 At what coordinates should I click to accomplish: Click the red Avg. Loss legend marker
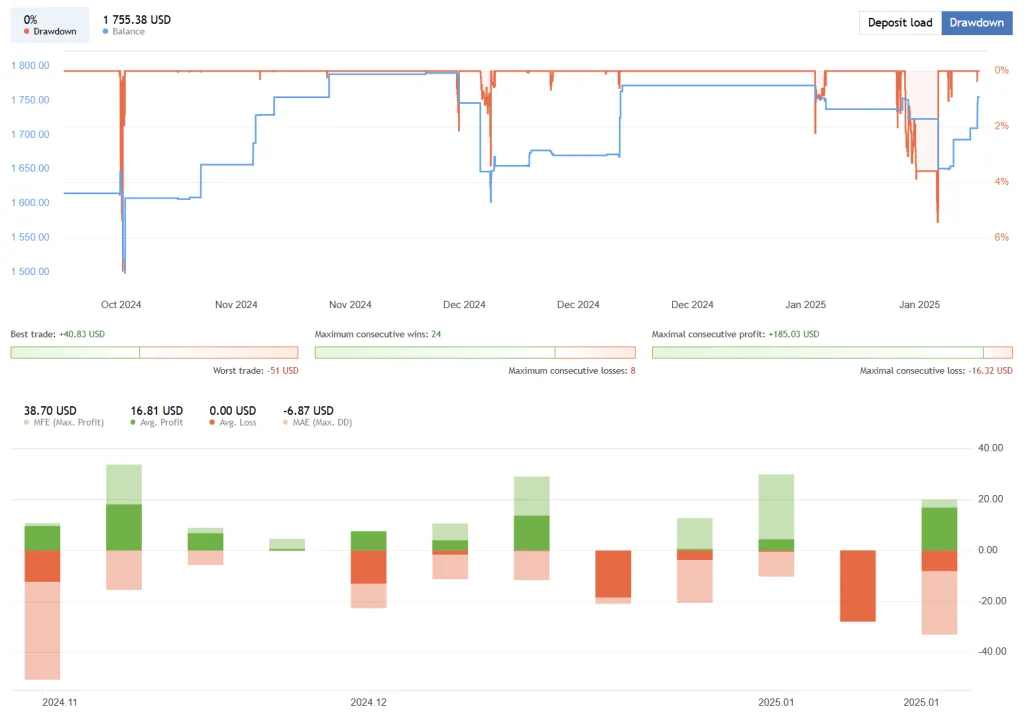click(212, 422)
